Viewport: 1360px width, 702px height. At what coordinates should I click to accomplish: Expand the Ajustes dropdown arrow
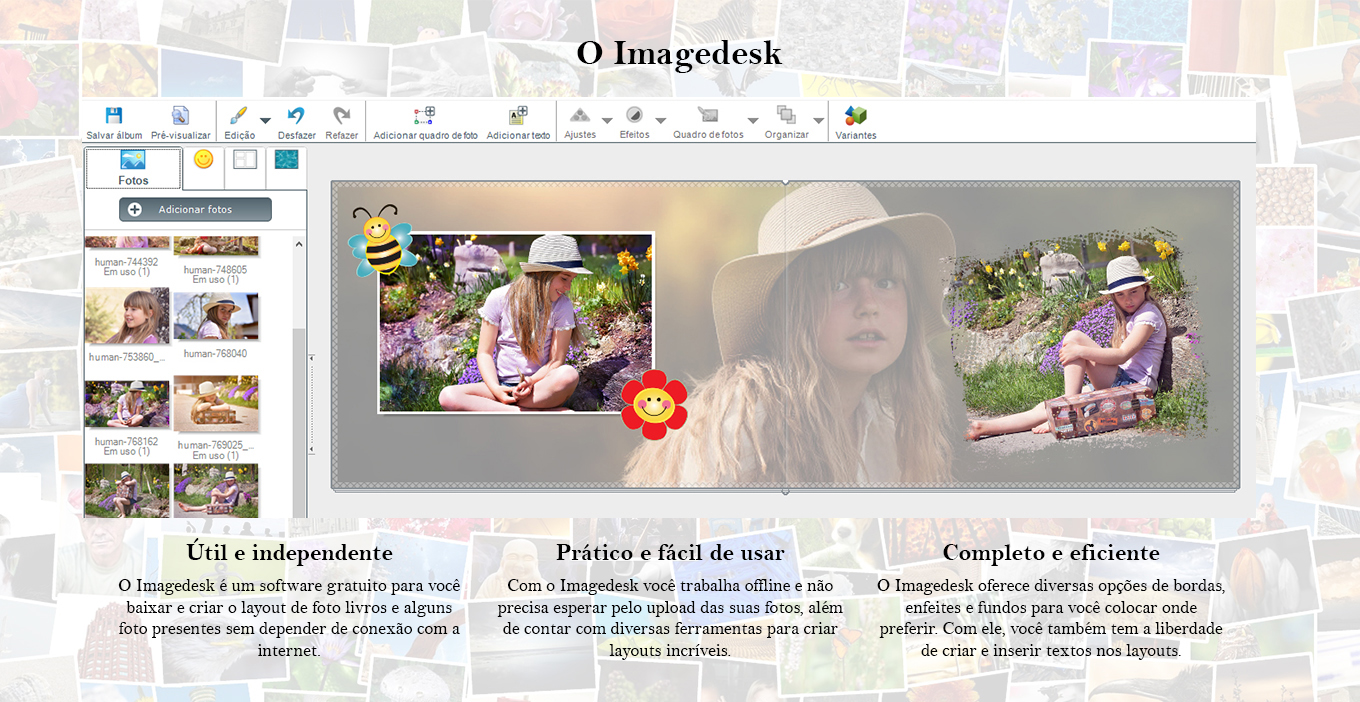[x=607, y=121]
